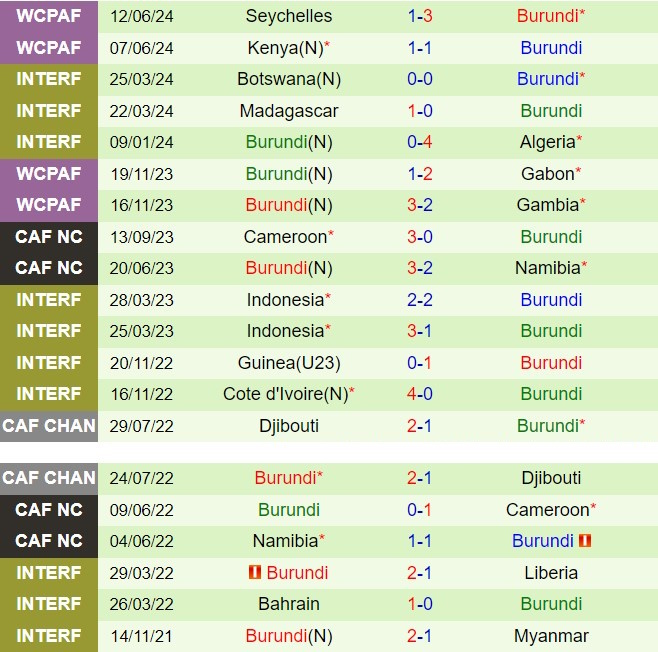Click the INTERF label on 14/11/21 row
This screenshot has height=652, width=658.
[49, 636]
